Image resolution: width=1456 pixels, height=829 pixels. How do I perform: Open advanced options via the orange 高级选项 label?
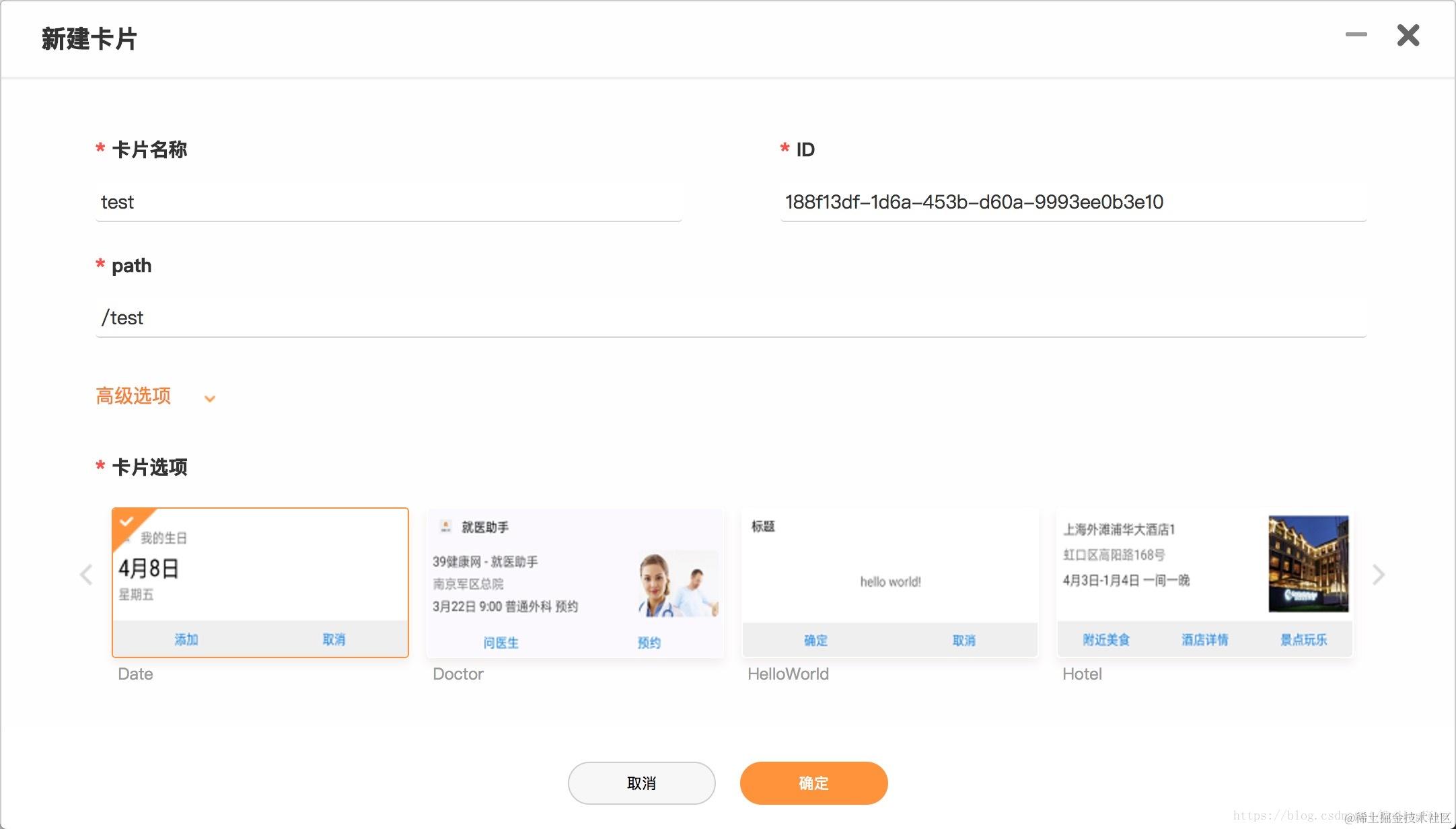coord(133,396)
